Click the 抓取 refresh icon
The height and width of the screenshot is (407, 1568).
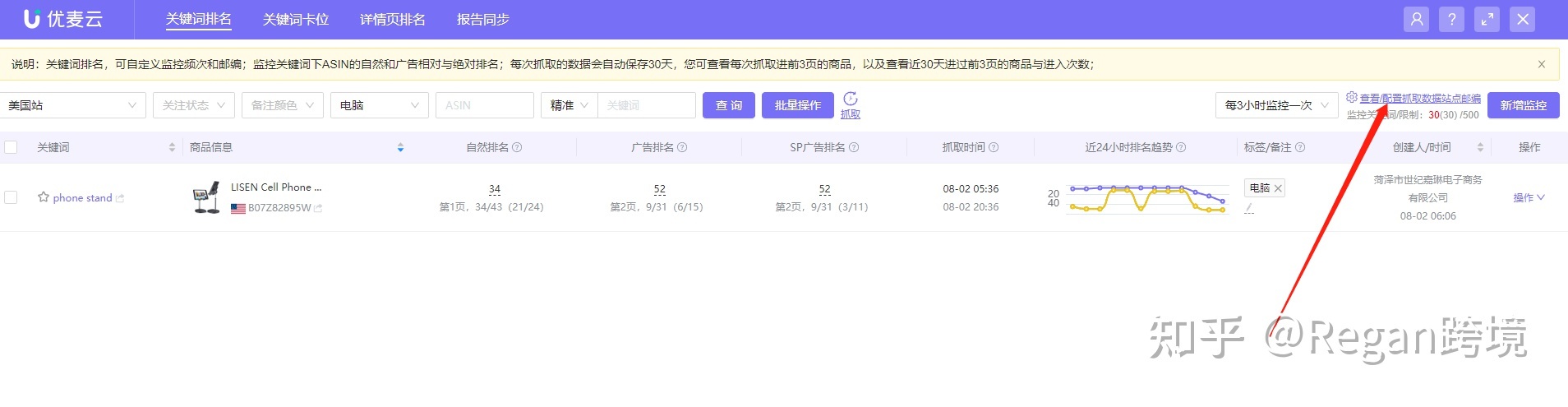851,99
